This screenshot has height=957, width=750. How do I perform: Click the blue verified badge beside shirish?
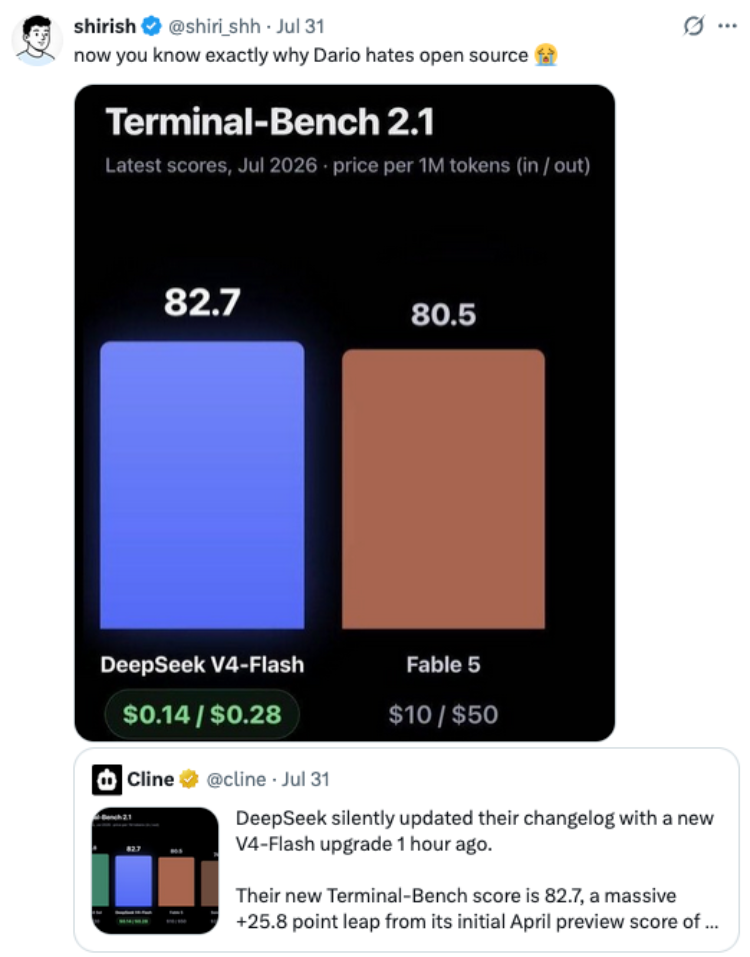click(151, 26)
